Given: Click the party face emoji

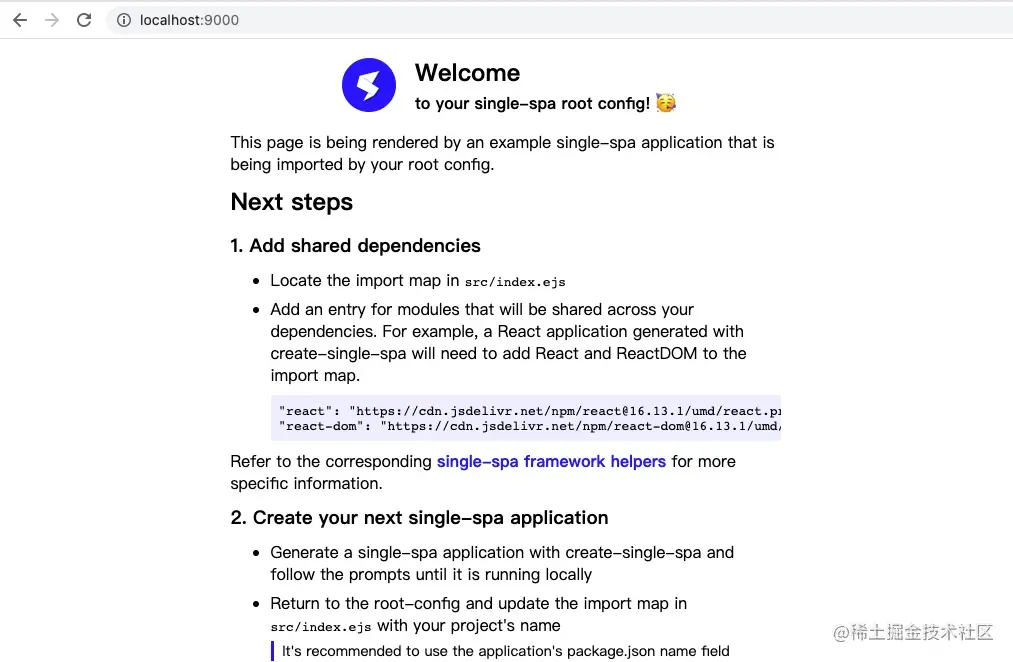Looking at the screenshot, I should pos(665,103).
